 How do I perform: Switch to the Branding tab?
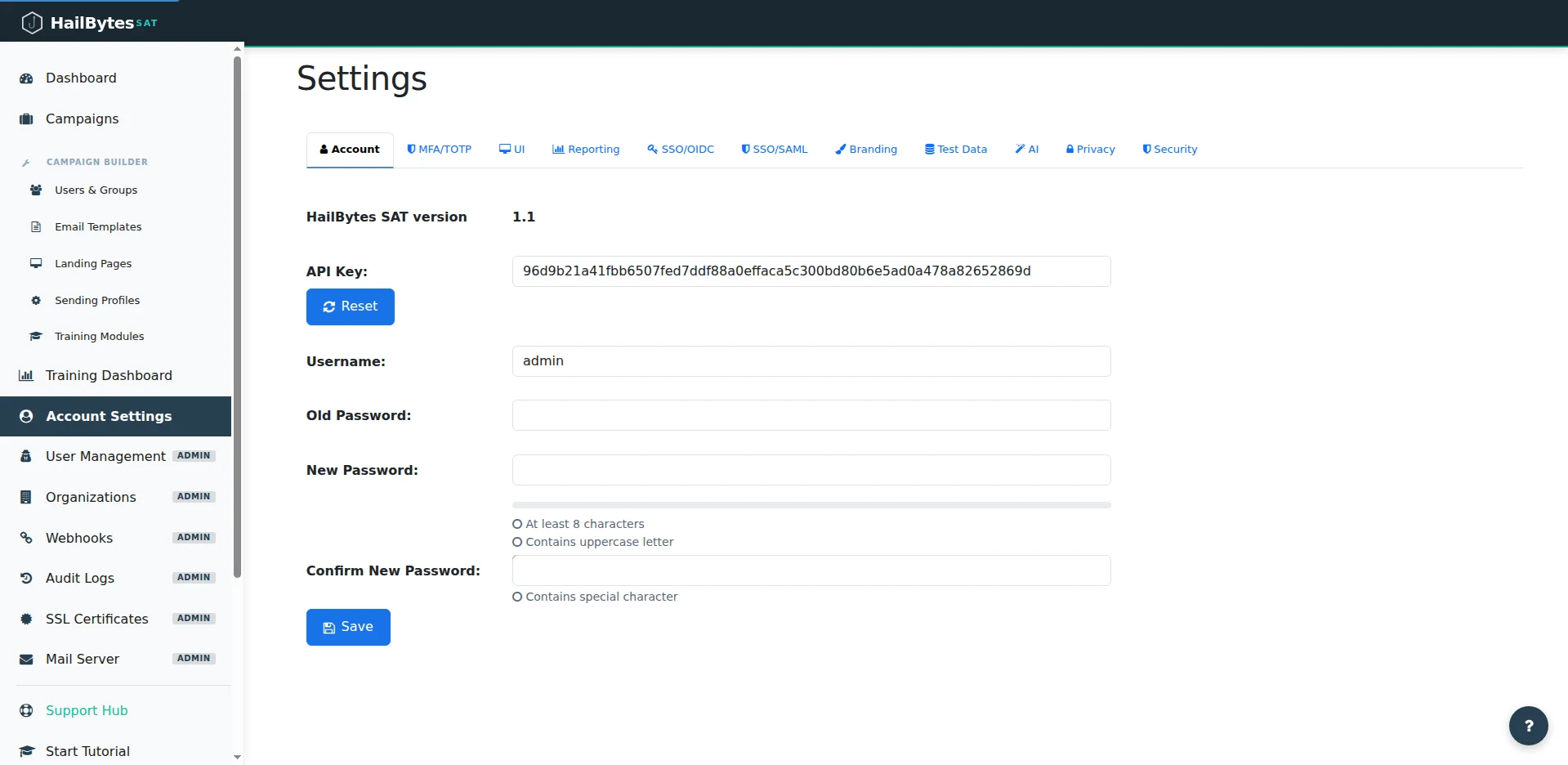click(866, 149)
